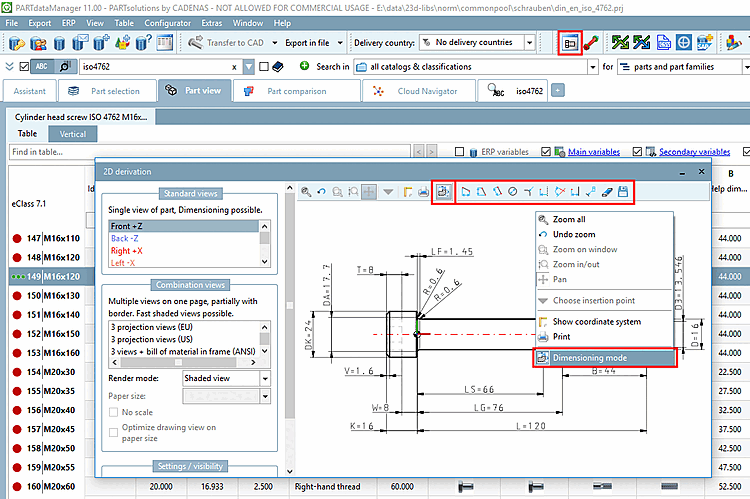Click the Dimensioning mode toolbar icon
Screen dimensions: 750x499
pos(444,191)
